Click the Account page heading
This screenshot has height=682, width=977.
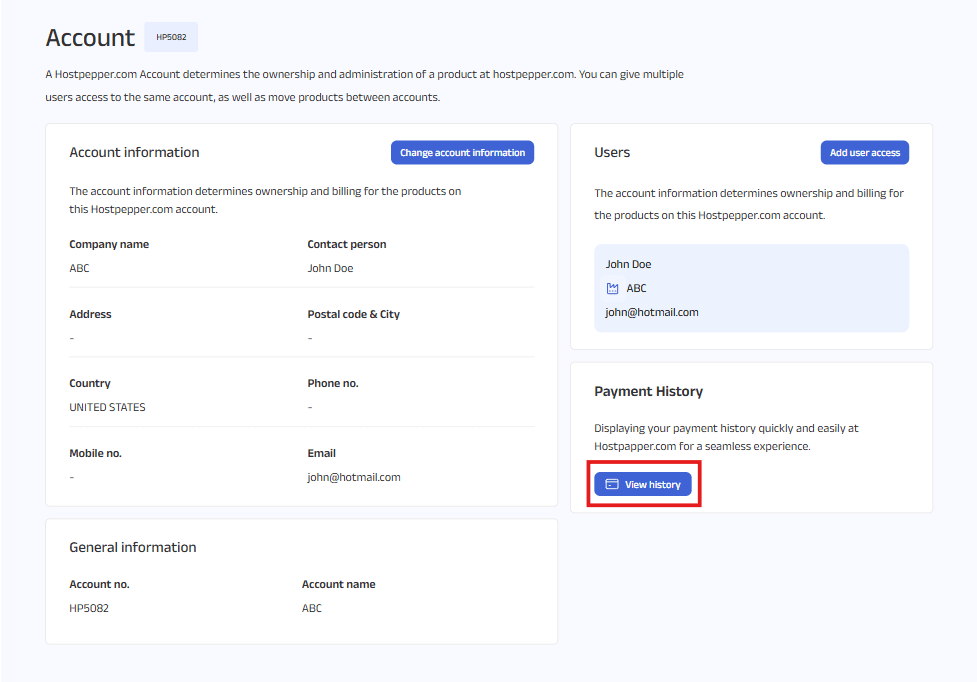point(90,38)
